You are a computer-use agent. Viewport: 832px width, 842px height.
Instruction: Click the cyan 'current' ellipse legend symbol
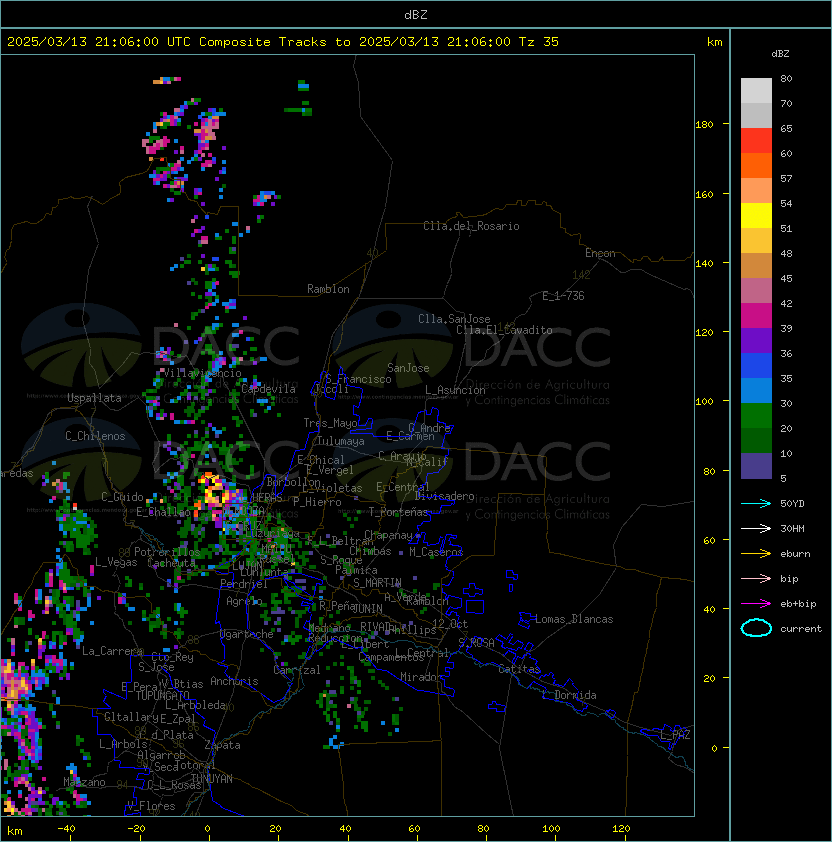tap(756, 628)
